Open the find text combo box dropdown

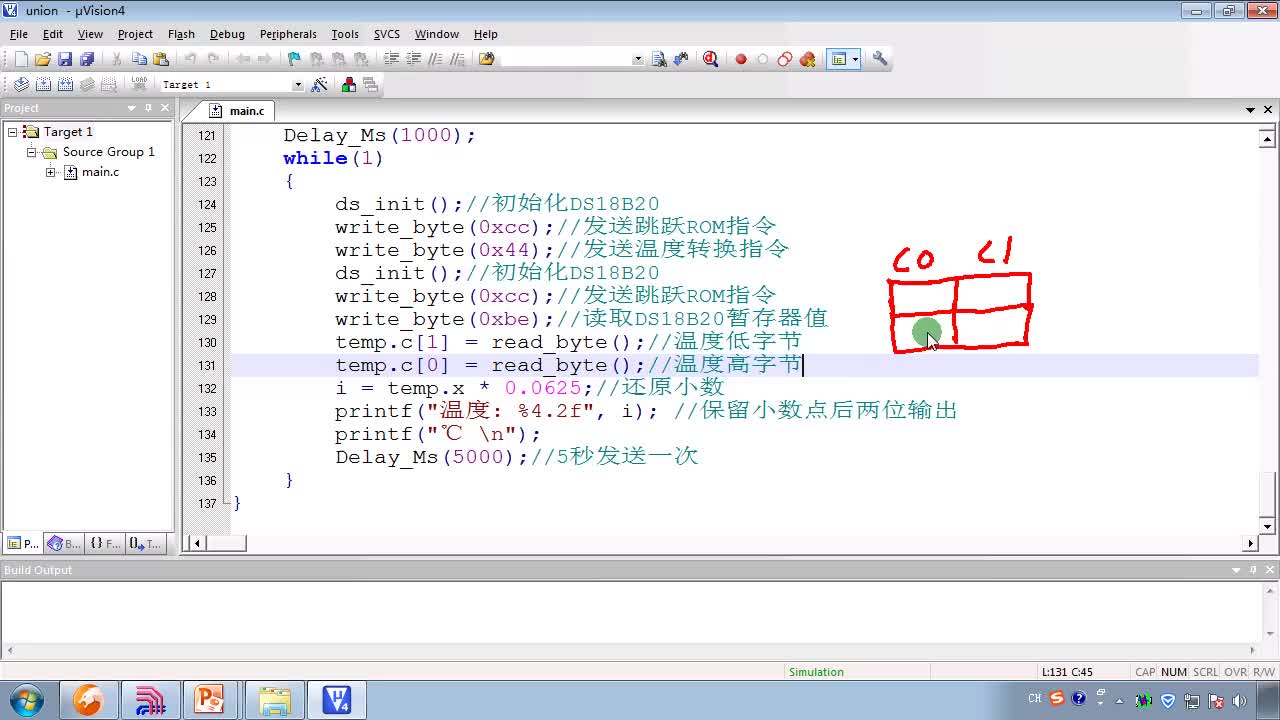[x=638, y=59]
